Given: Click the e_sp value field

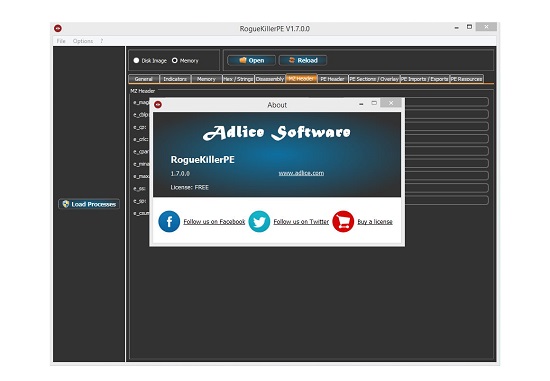Looking at the screenshot, I should point(447,200).
